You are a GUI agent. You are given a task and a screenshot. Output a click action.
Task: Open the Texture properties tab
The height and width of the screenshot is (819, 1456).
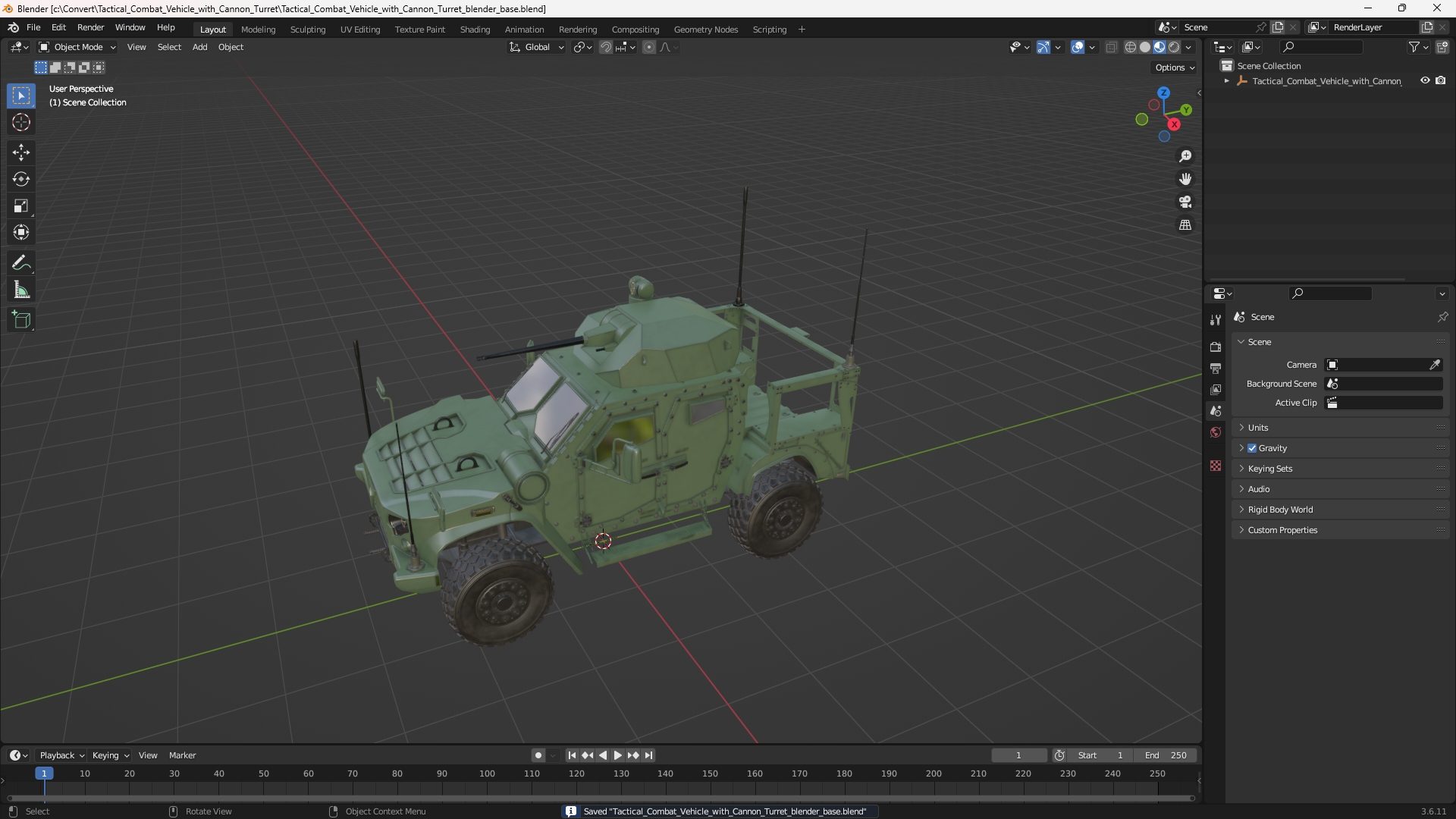coord(1216,466)
